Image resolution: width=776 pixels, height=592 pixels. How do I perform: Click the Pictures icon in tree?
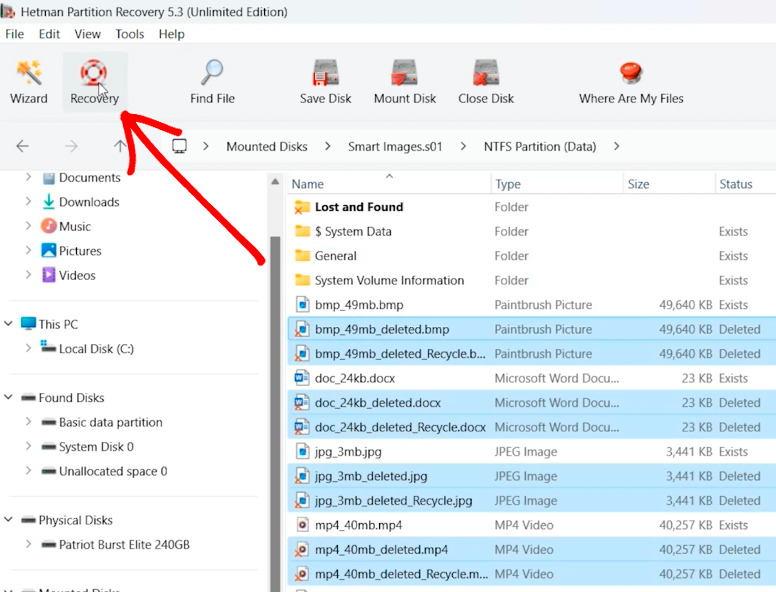[48, 250]
